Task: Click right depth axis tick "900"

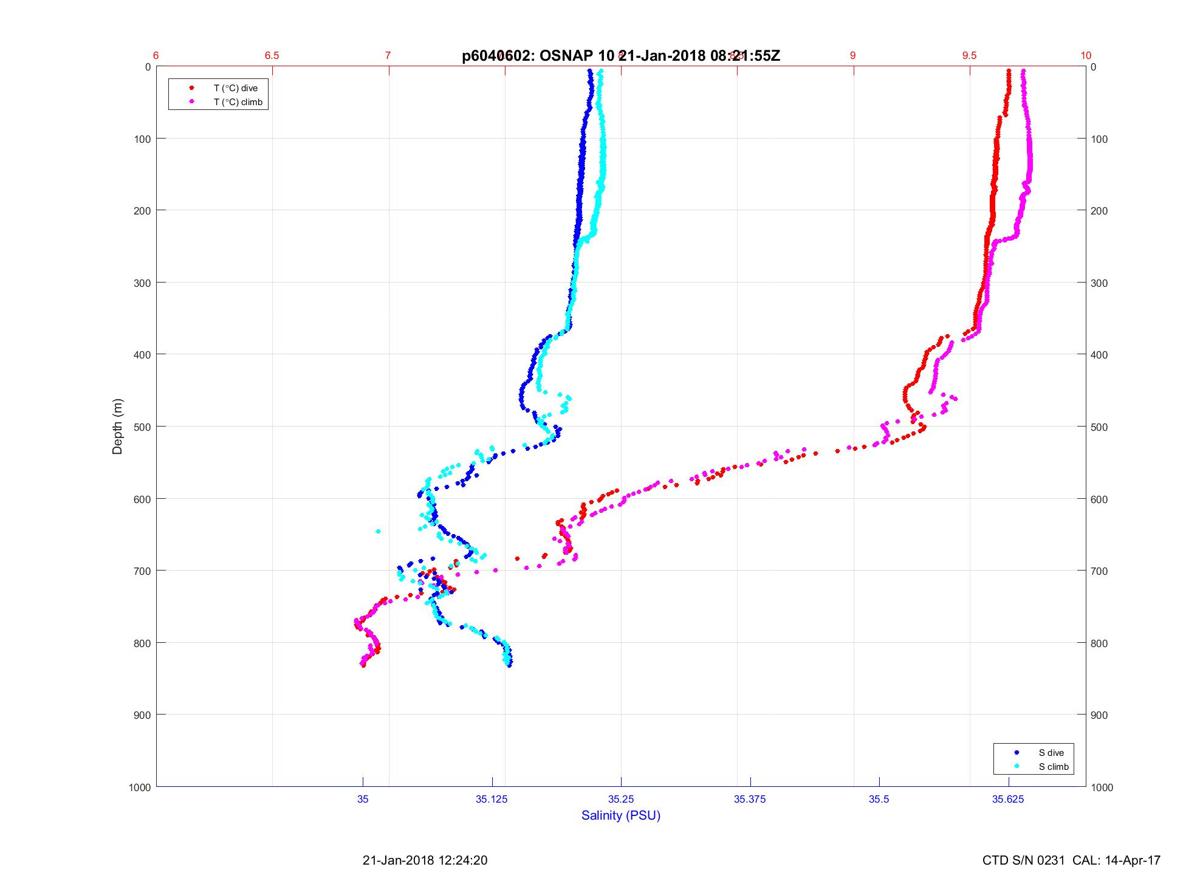Action: coord(1101,715)
